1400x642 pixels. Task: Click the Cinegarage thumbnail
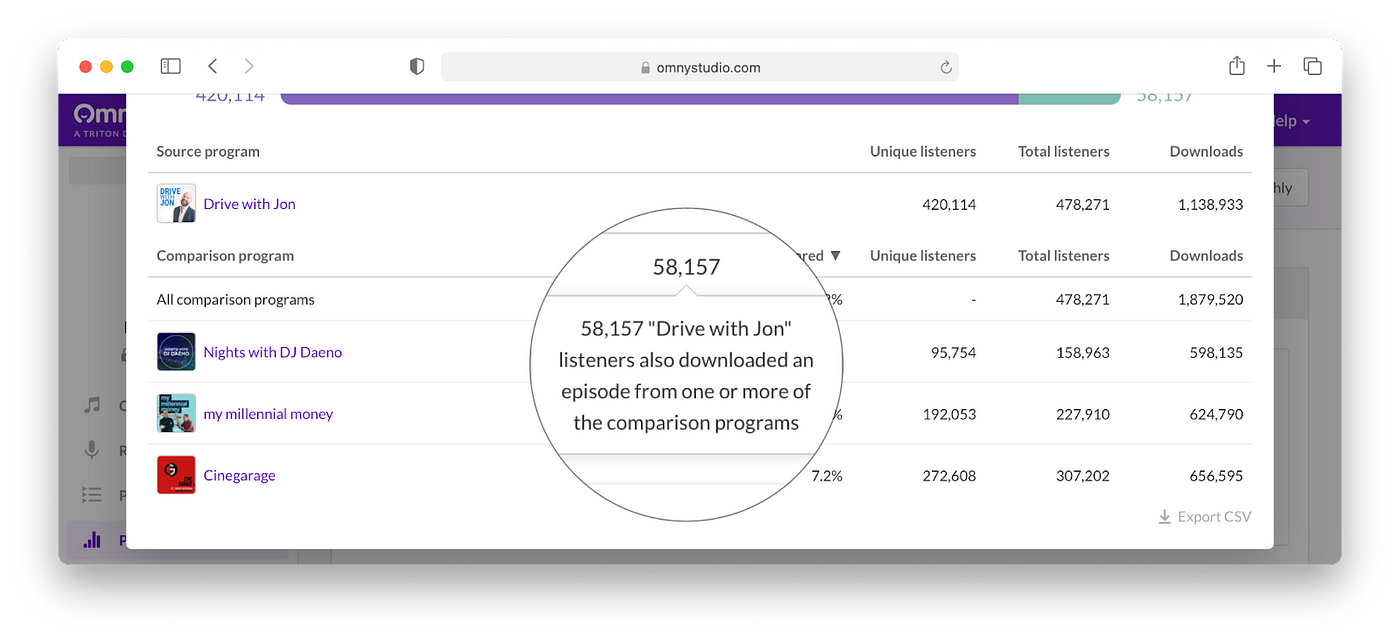[176, 475]
